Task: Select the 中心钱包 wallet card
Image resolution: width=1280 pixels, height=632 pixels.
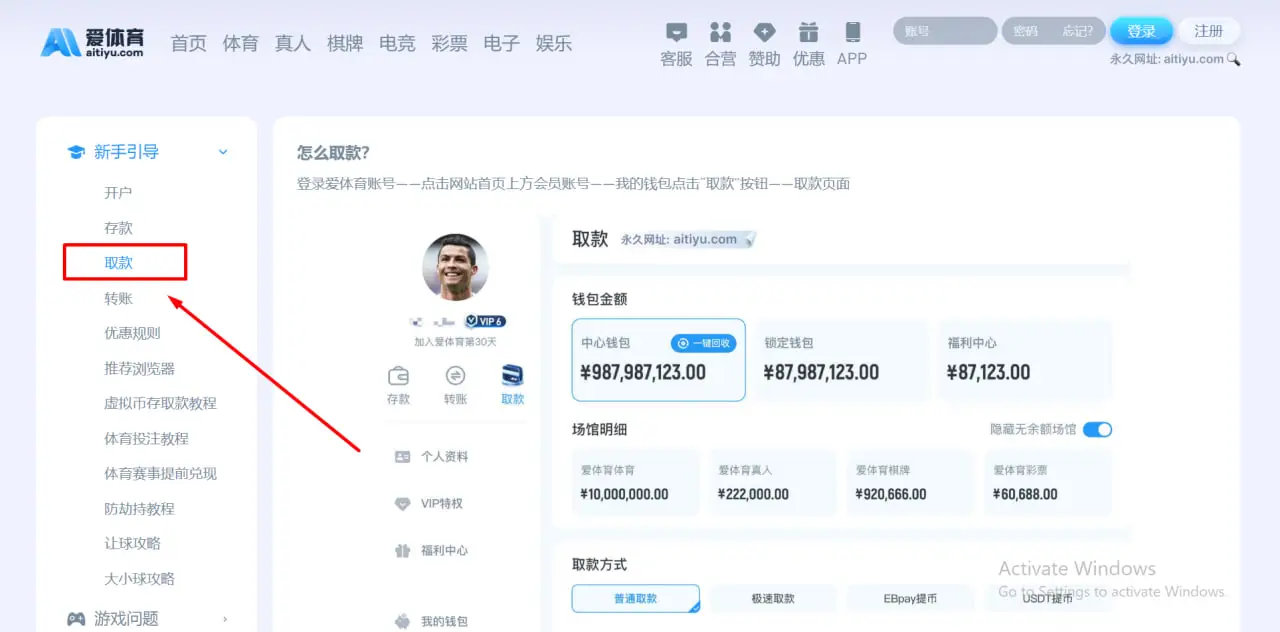Action: pyautogui.click(x=659, y=360)
